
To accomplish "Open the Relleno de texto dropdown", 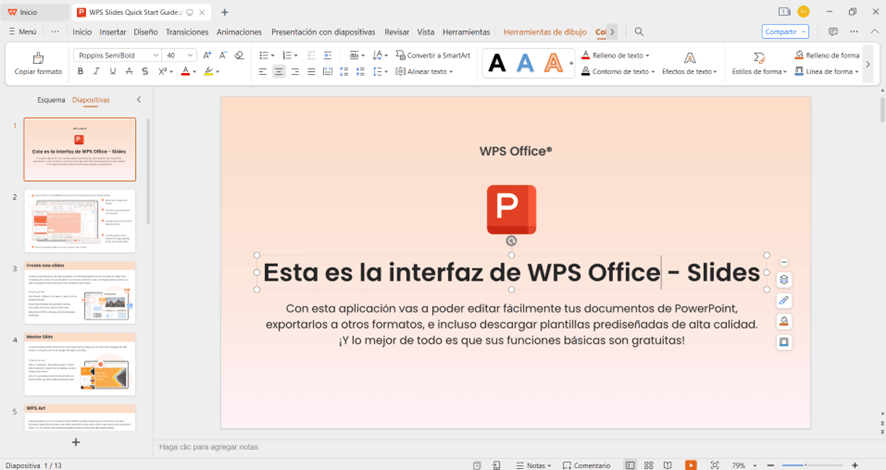I will pos(615,55).
